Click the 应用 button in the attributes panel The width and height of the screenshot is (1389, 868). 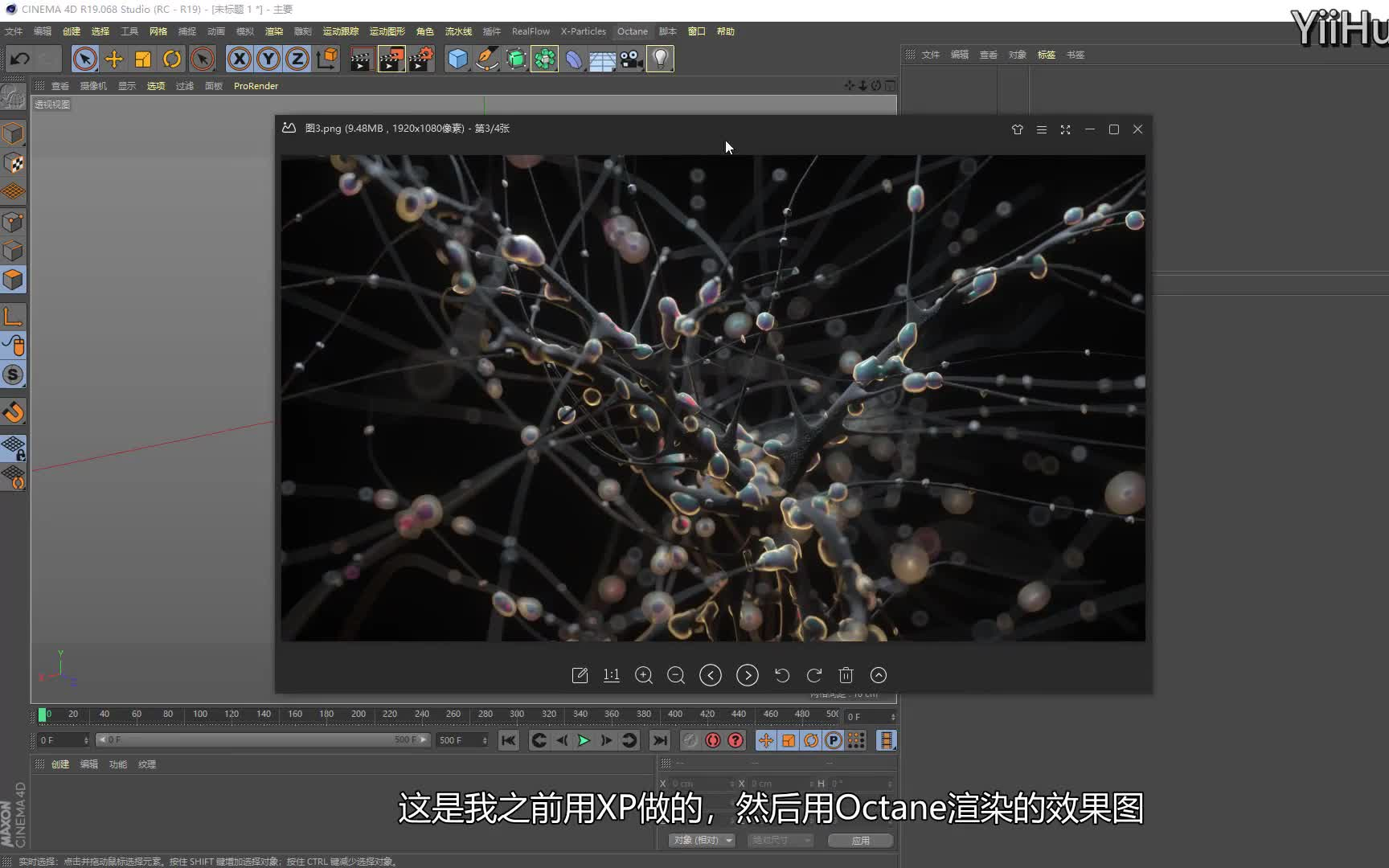859,840
